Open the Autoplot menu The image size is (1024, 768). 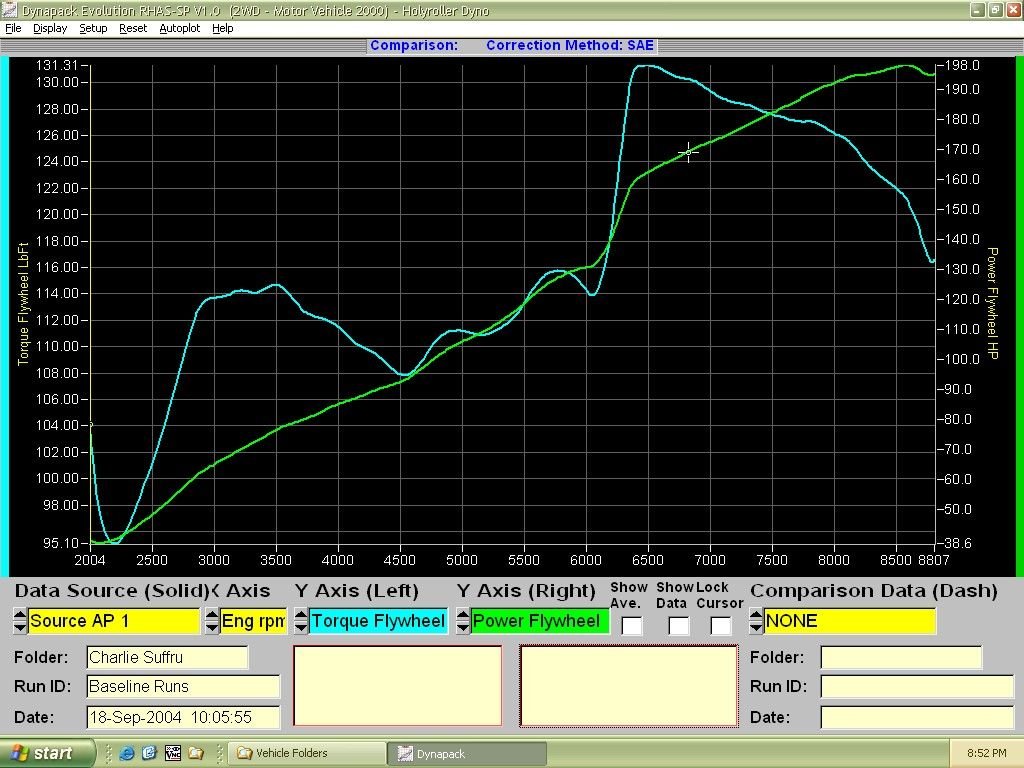point(179,28)
